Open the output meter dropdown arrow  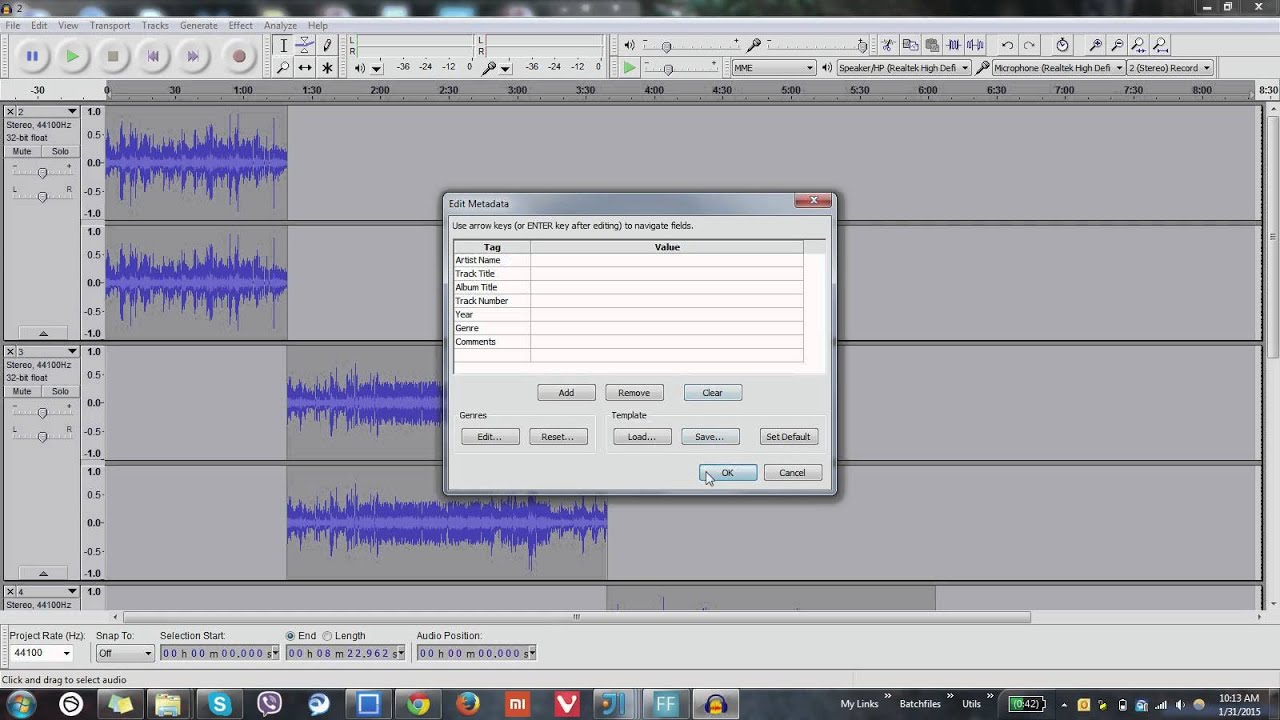[377, 68]
